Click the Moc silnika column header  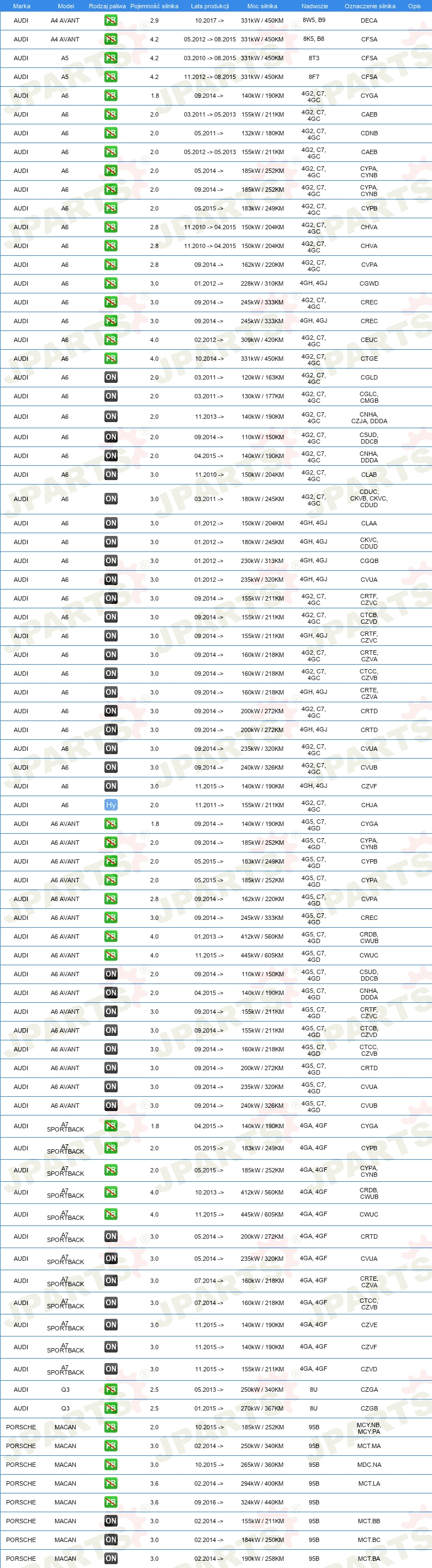(x=262, y=6)
